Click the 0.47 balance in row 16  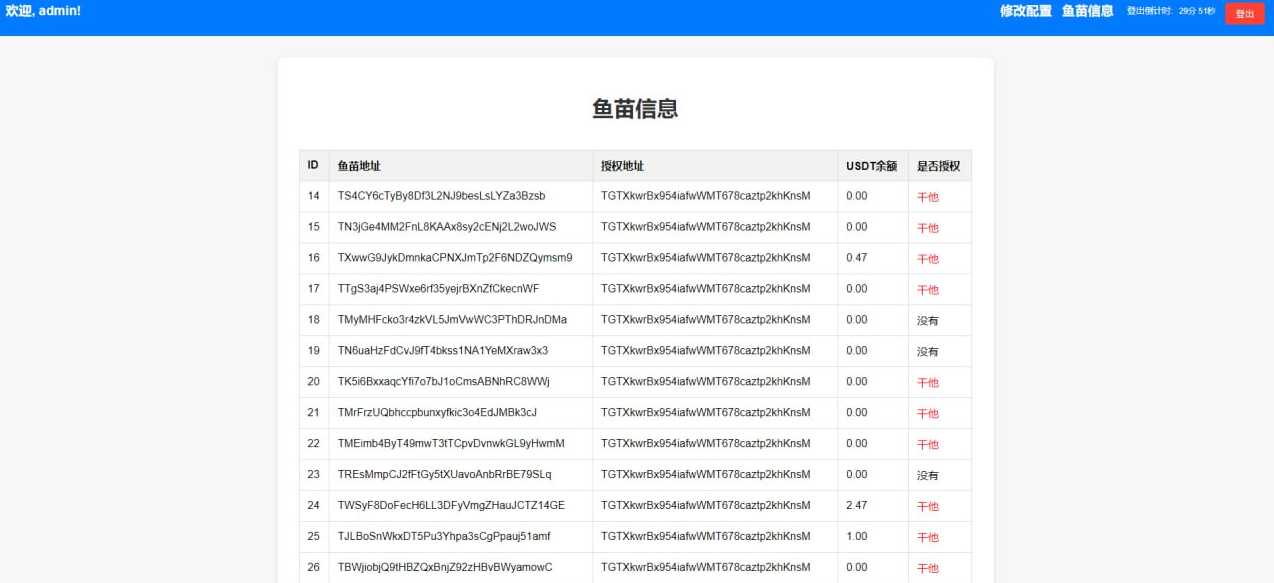tap(857, 258)
